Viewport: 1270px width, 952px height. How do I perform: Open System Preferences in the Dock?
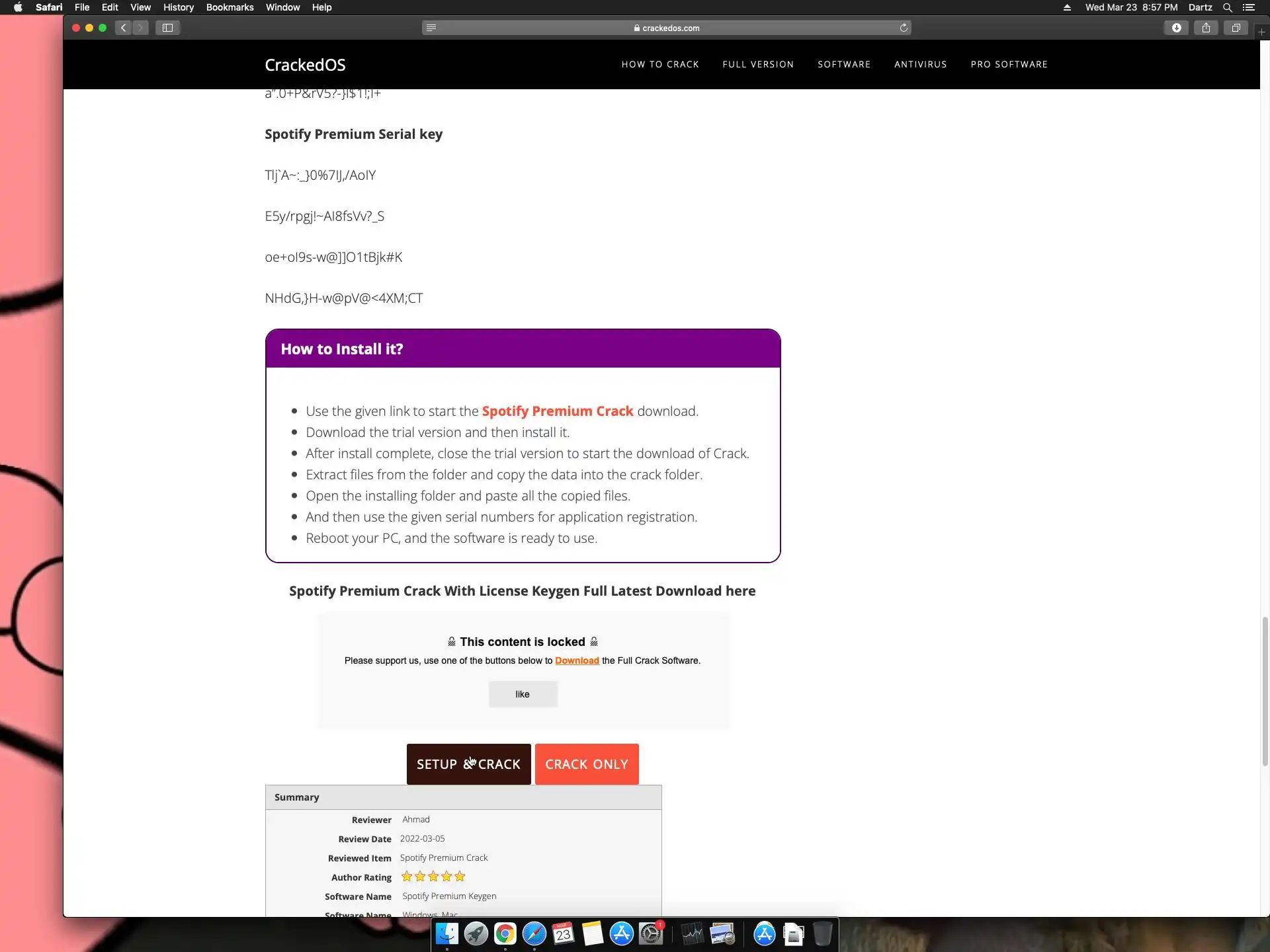coord(651,934)
